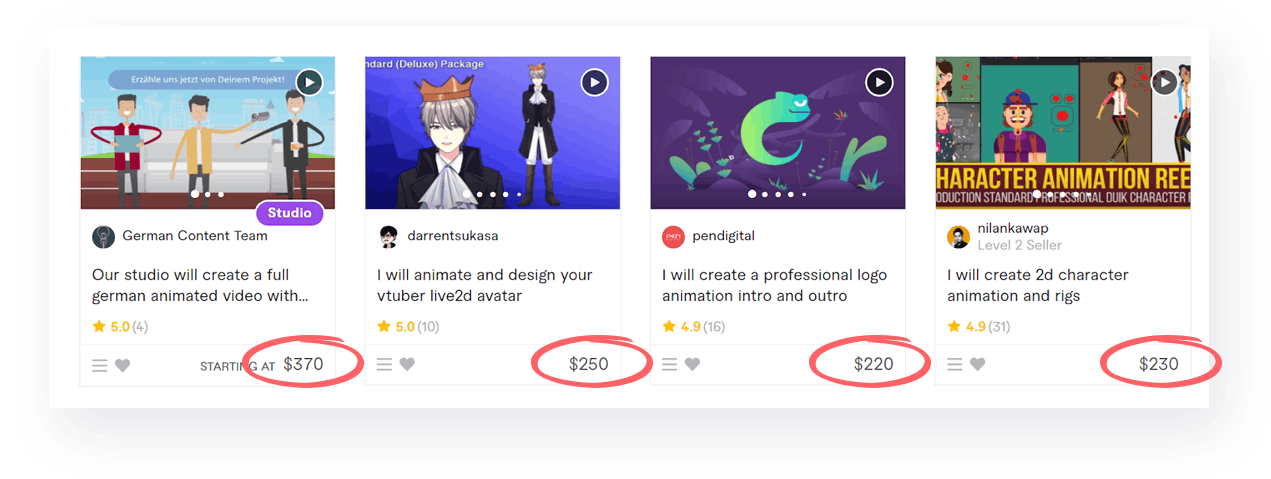The width and height of the screenshot is (1271, 479).
Task: Open list menu on German video gig
Action: pos(100,366)
